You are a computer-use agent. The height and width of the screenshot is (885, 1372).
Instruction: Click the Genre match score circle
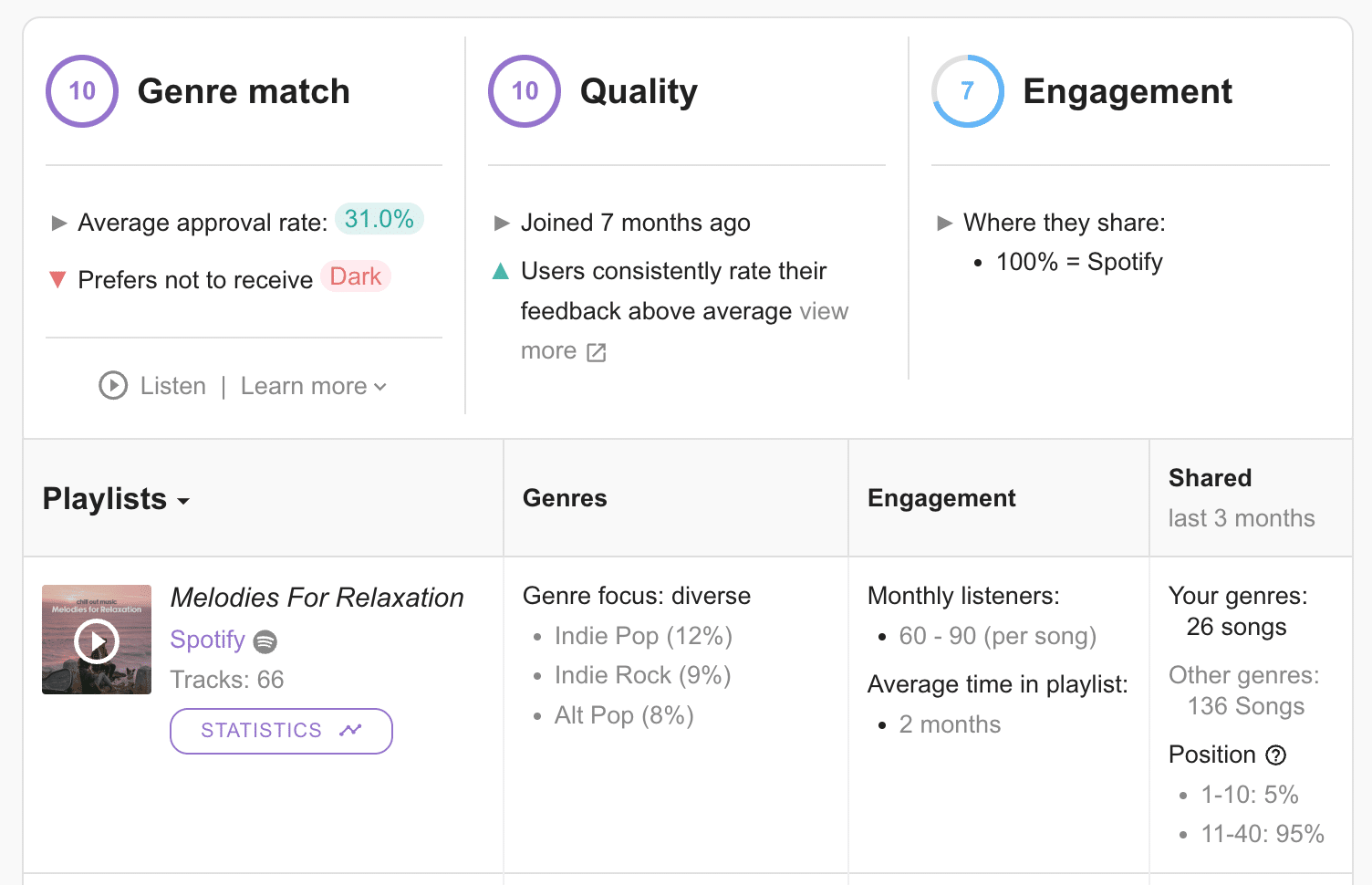[x=82, y=91]
